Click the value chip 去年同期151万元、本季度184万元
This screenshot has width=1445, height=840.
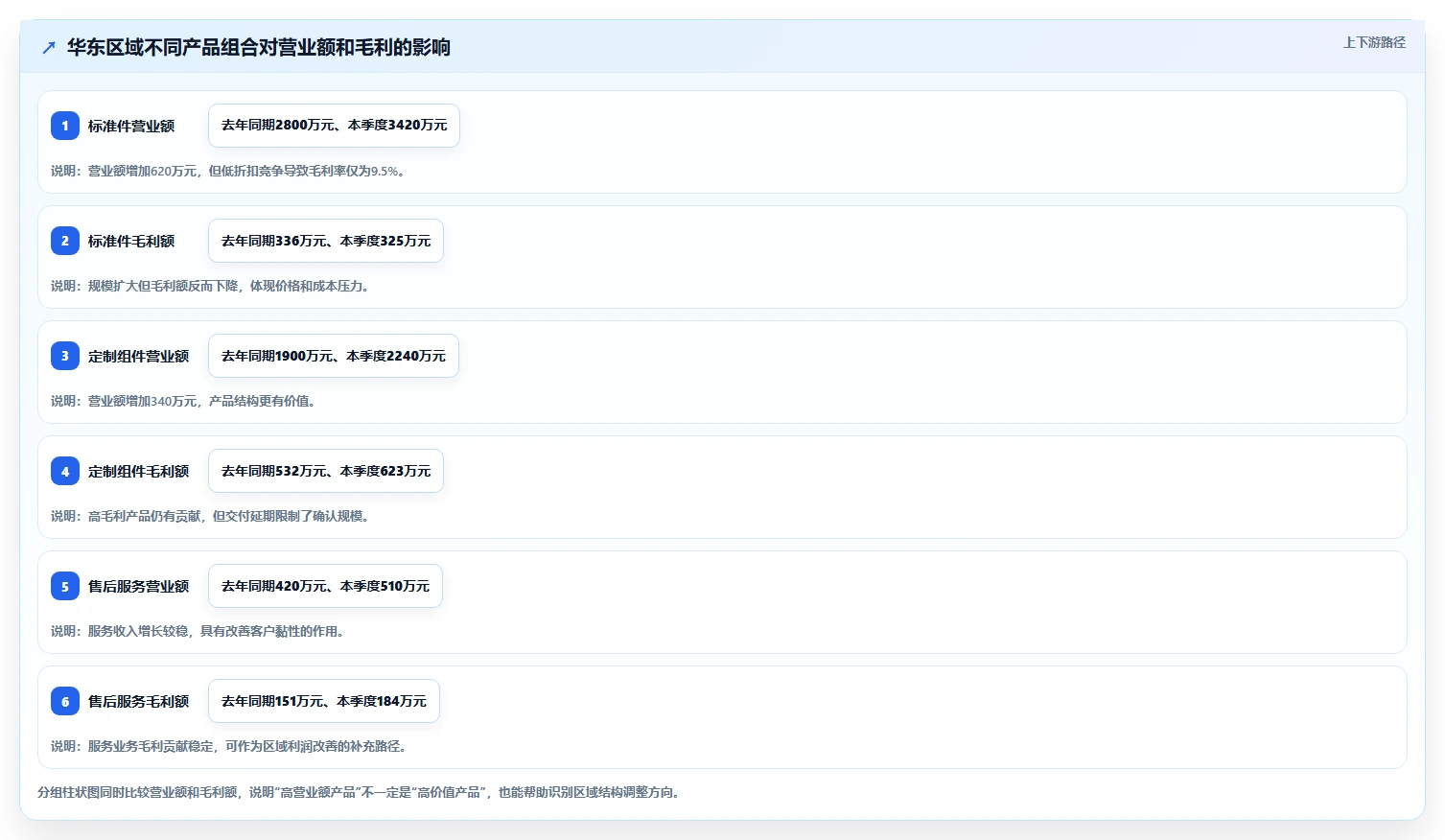coord(324,701)
